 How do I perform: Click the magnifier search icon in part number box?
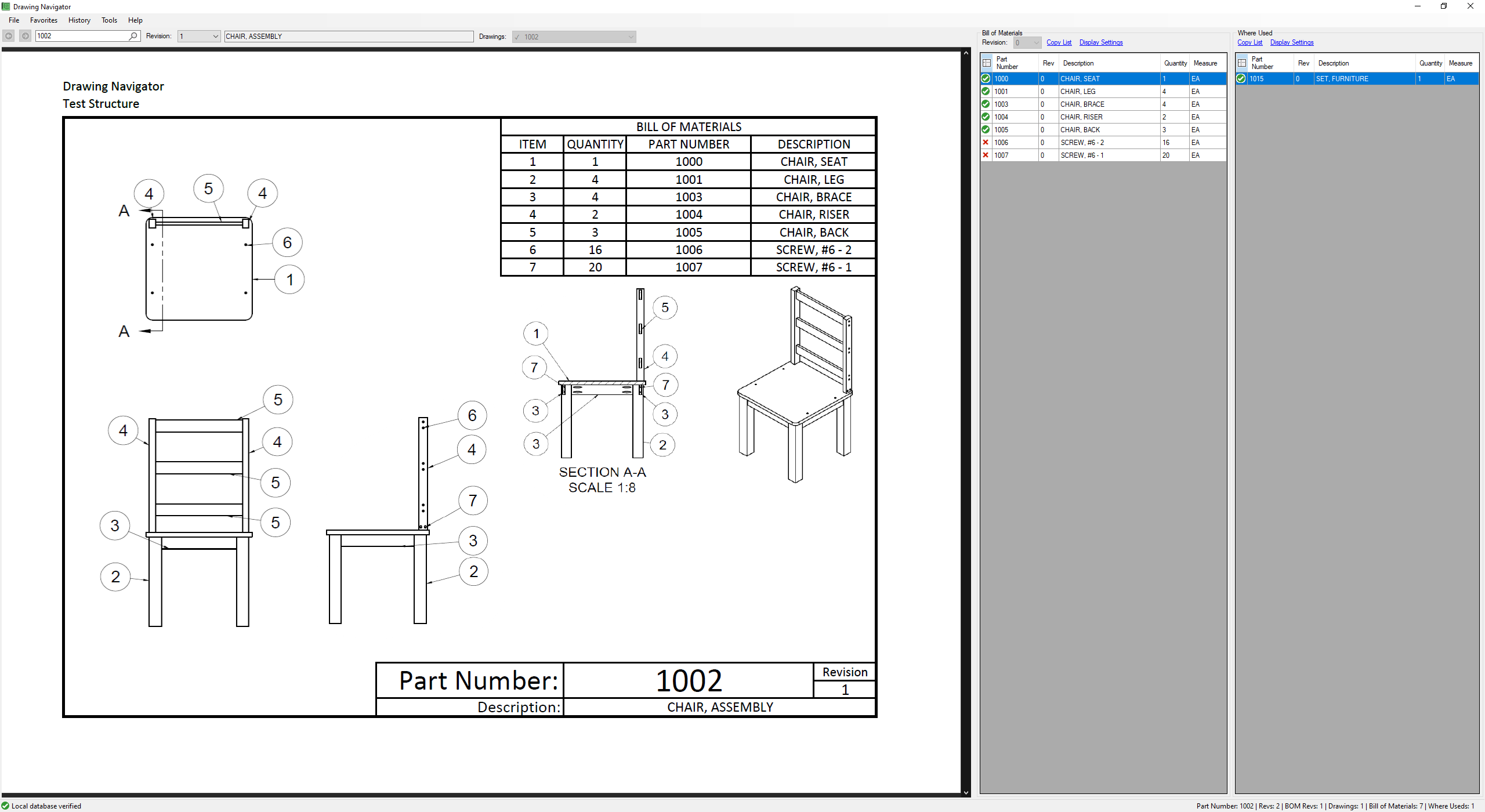coord(133,36)
